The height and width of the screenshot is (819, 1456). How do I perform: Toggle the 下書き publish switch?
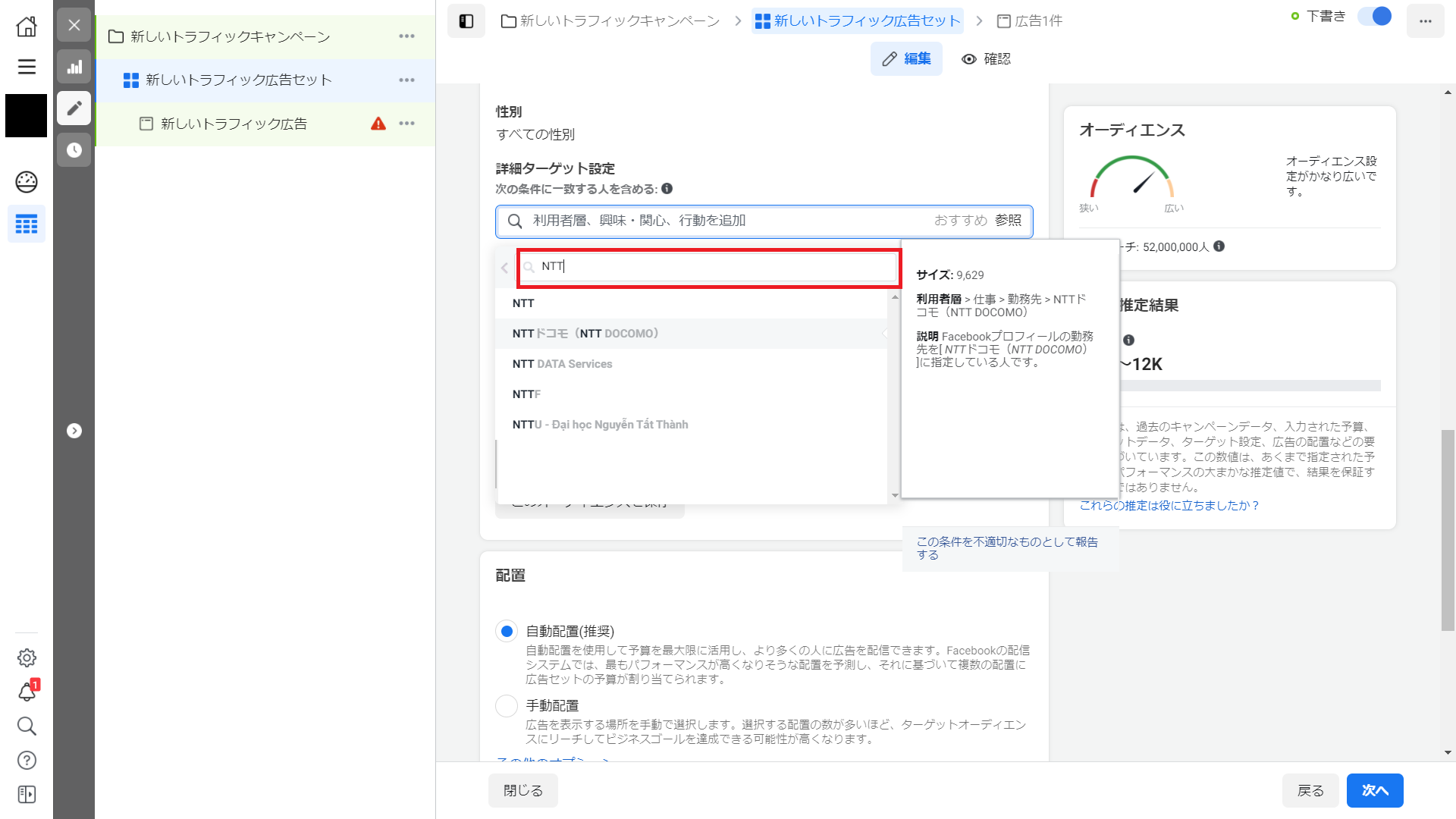click(x=1374, y=17)
